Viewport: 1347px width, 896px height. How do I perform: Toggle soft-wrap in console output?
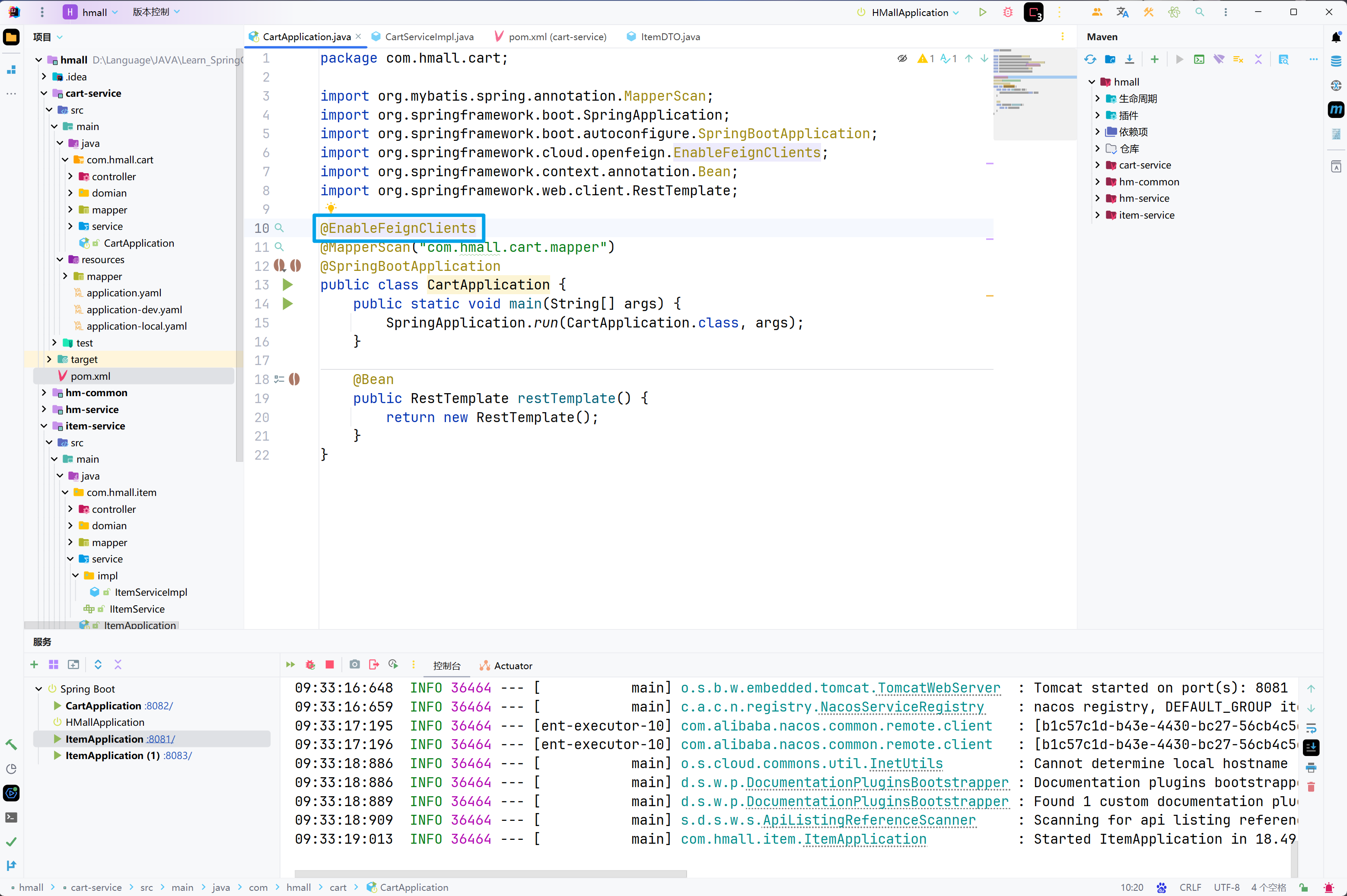click(1311, 728)
